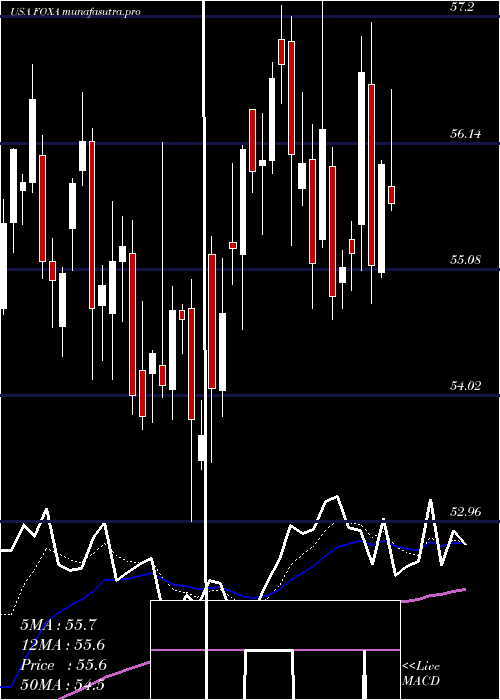Click the 55.08 price axis label
The width and height of the screenshot is (500, 700).
pyautogui.click(x=466, y=259)
